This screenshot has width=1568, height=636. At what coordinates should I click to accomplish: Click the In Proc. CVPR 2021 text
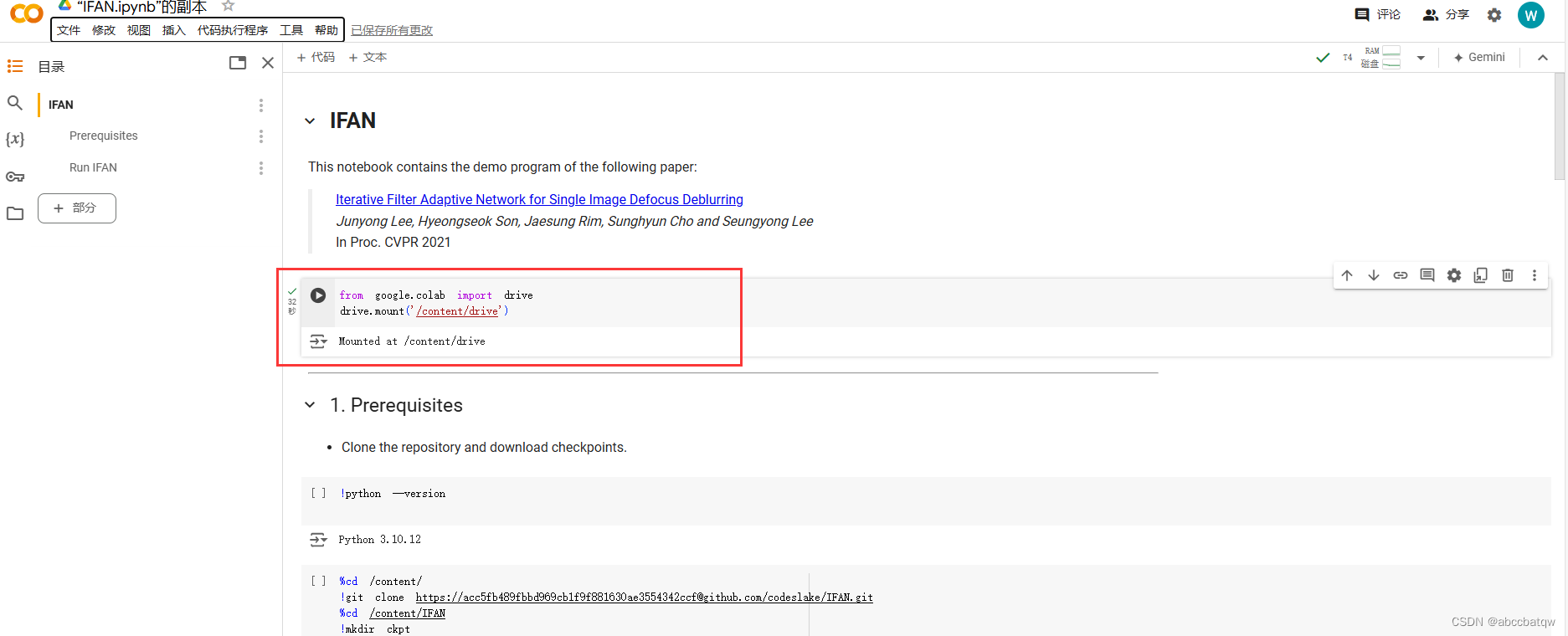click(x=393, y=242)
